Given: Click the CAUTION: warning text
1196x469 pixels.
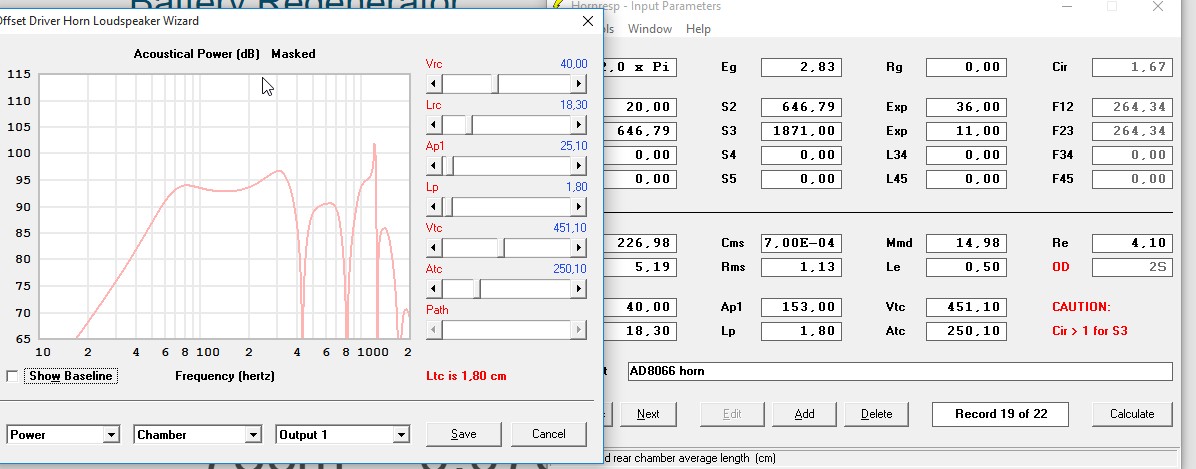Looking at the screenshot, I should 1082,307.
